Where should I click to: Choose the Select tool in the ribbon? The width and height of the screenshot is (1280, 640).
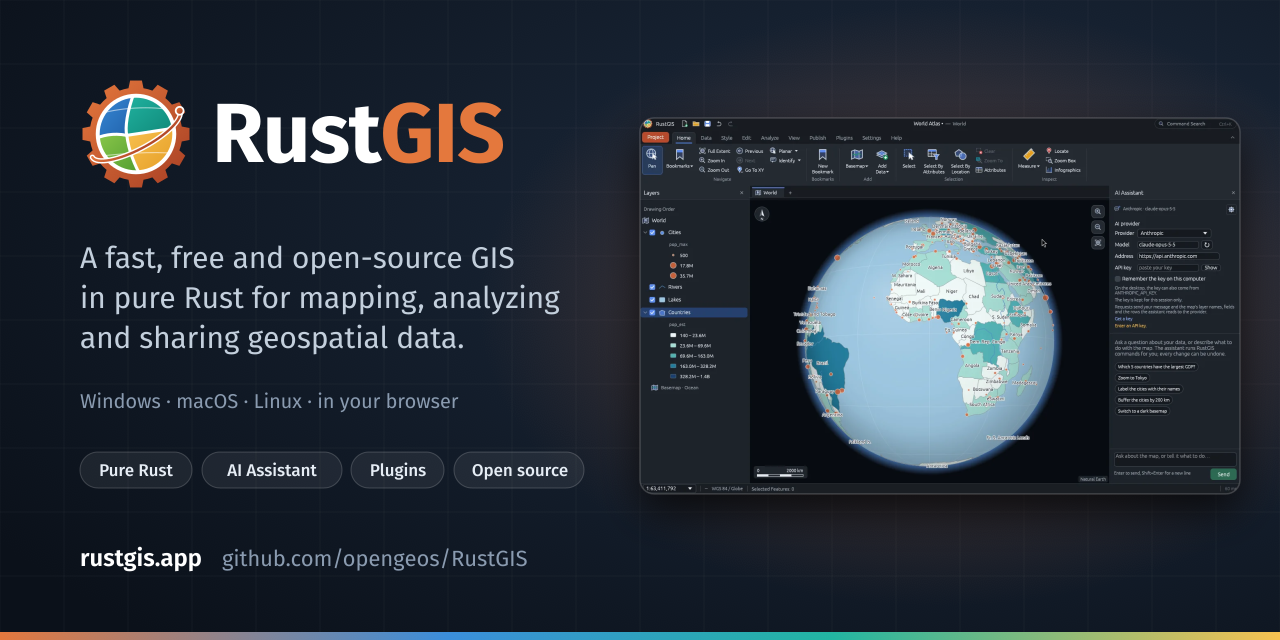[x=909, y=160]
